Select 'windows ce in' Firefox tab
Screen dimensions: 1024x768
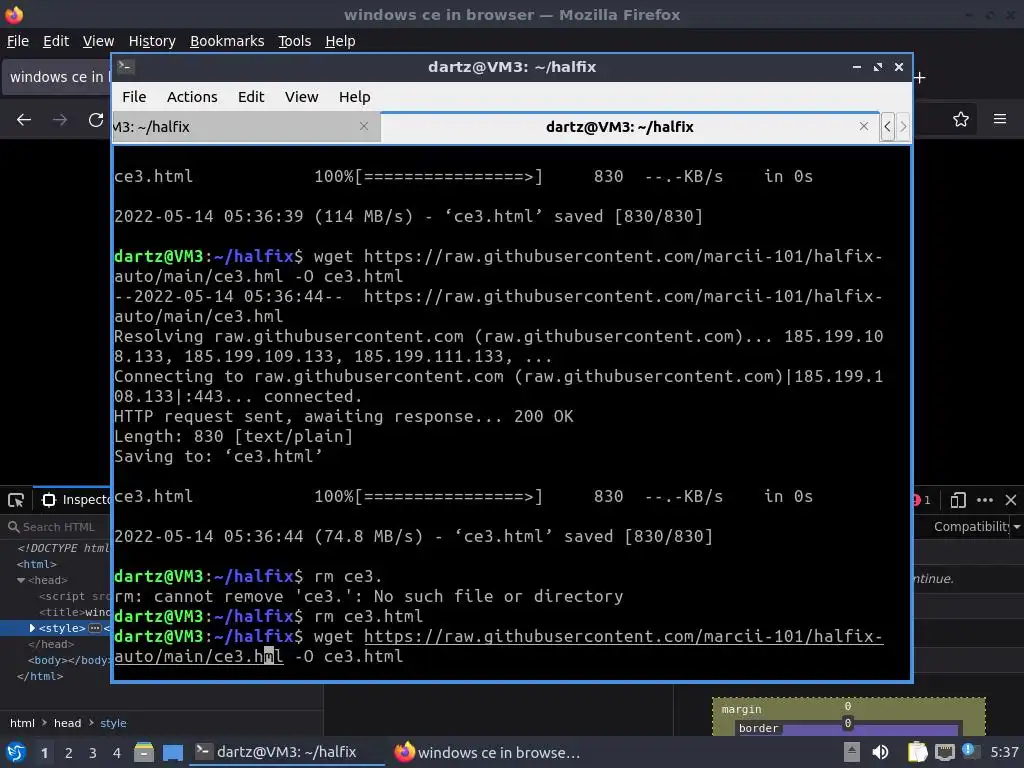click(x=57, y=77)
